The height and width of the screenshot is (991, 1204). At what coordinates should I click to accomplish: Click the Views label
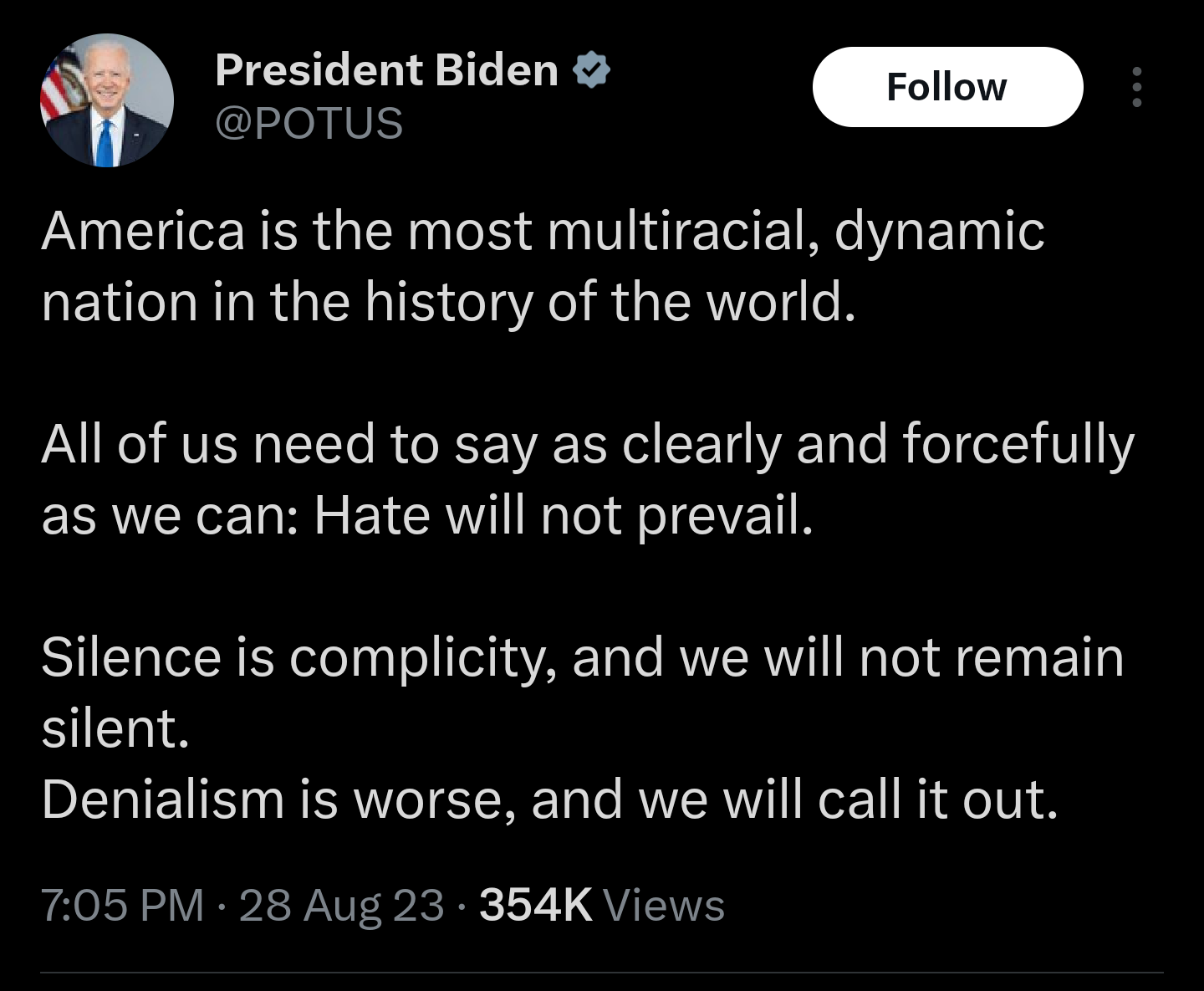click(664, 905)
